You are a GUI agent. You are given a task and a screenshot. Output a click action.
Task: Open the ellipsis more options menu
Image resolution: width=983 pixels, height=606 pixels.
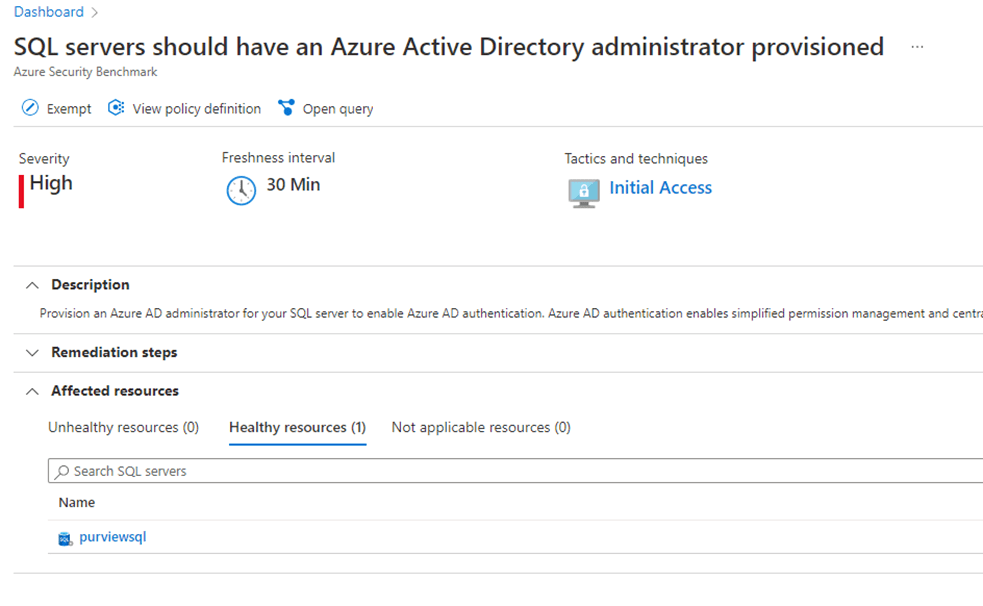click(x=917, y=48)
